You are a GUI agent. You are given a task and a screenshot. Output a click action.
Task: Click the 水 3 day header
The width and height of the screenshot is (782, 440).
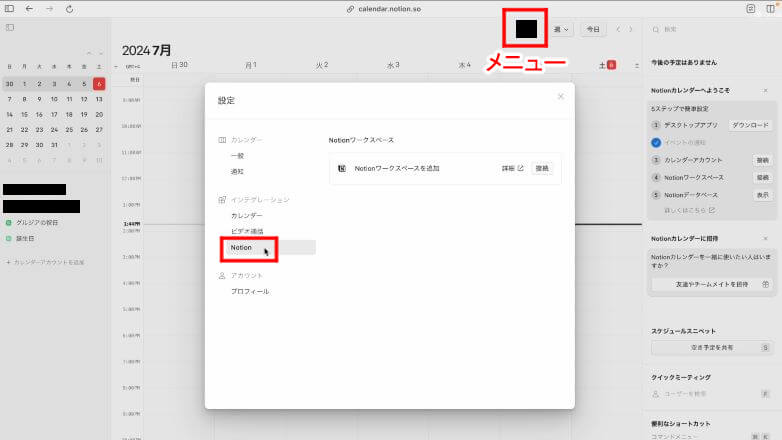tap(393, 65)
